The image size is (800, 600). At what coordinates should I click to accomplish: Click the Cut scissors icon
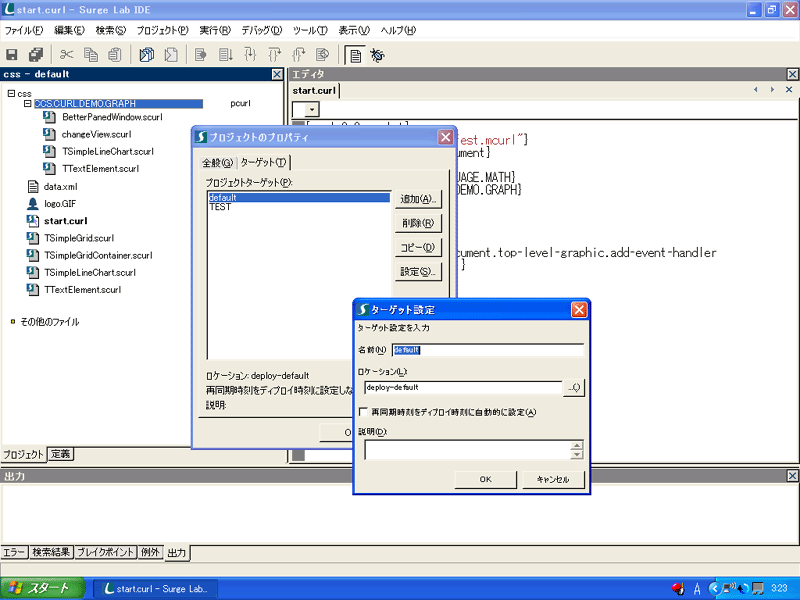66,55
